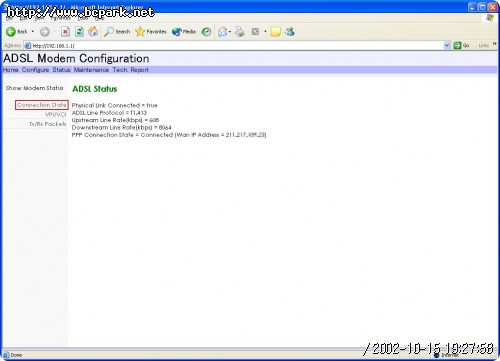
Task: Minimize the Internet Explorer window
Action: (x=473, y=7)
